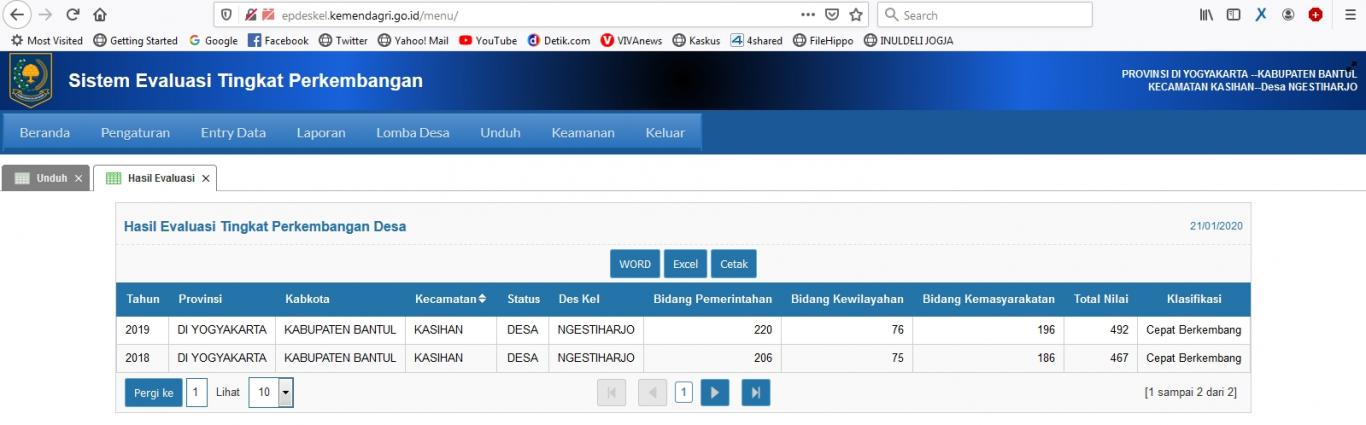Open the Laporan menu
1366x425 pixels.
pos(321,132)
